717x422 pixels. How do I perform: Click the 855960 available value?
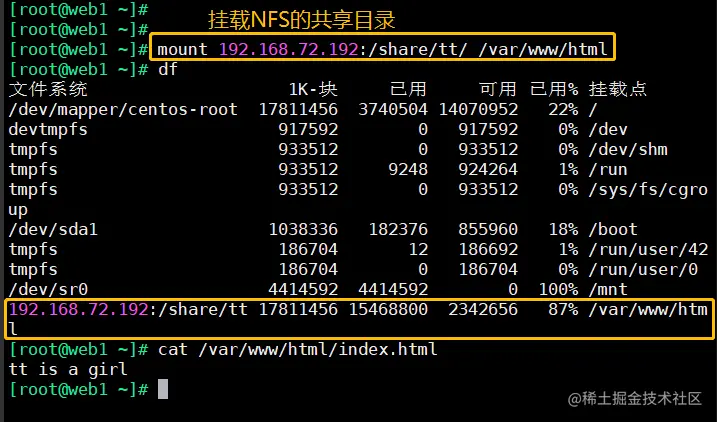[x=488, y=229]
